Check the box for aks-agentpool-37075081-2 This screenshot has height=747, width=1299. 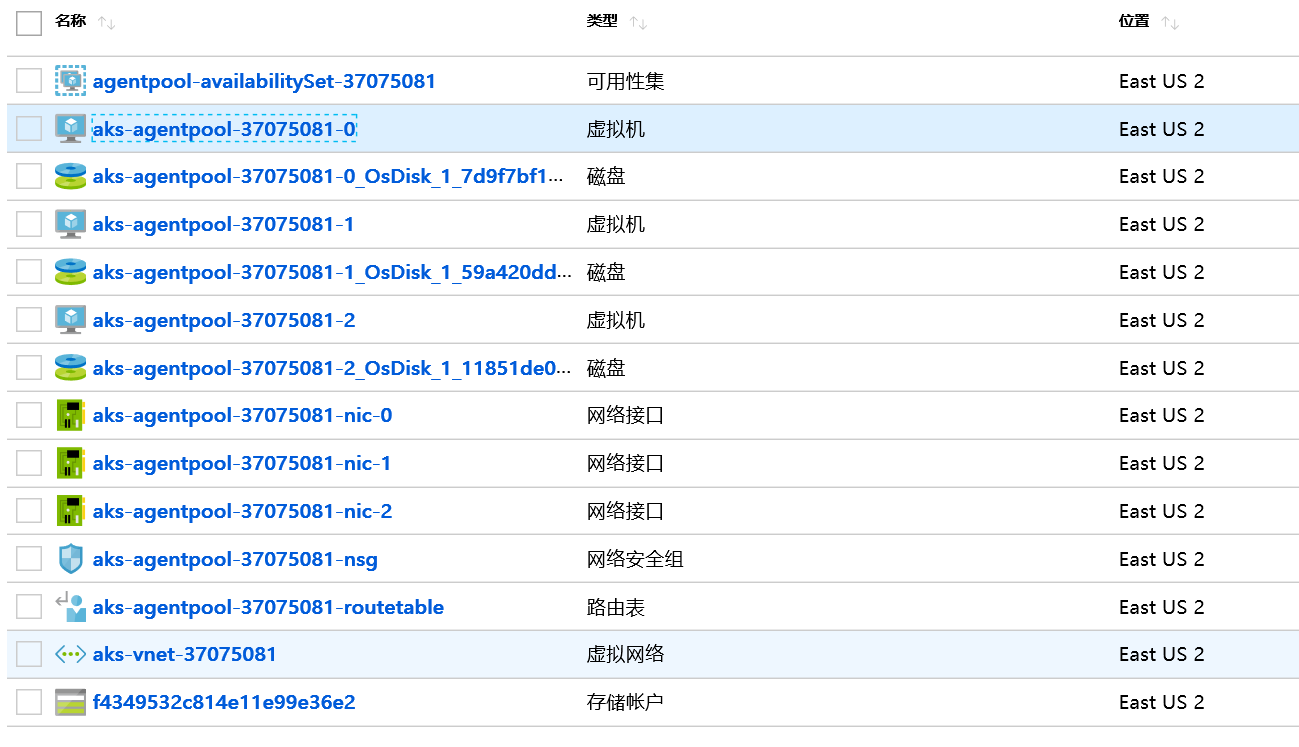(29, 320)
